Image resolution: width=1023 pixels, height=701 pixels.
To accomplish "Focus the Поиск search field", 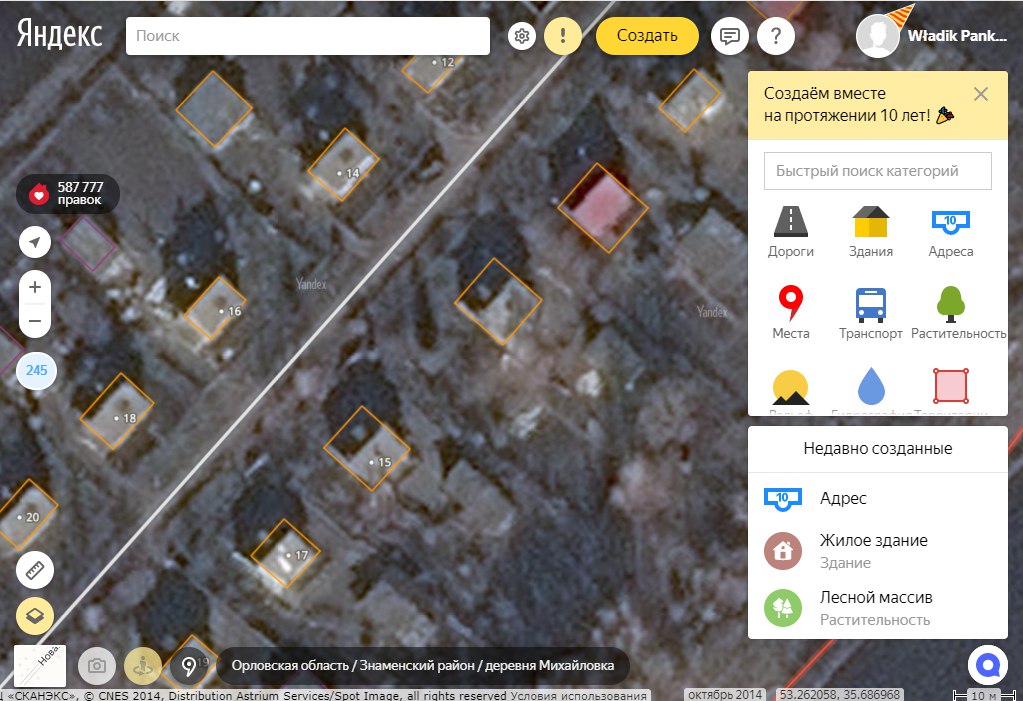I will click(307, 36).
